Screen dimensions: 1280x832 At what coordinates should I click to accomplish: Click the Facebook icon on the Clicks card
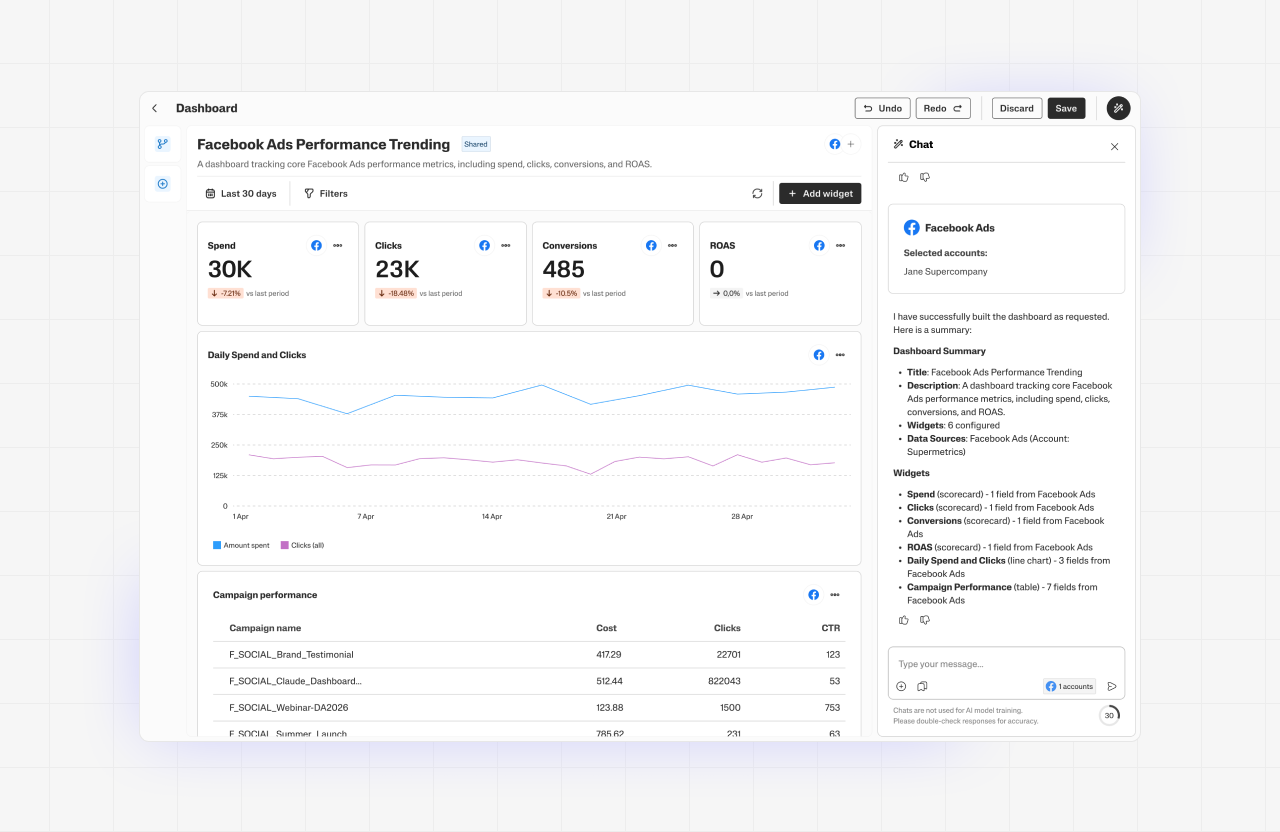pos(484,245)
